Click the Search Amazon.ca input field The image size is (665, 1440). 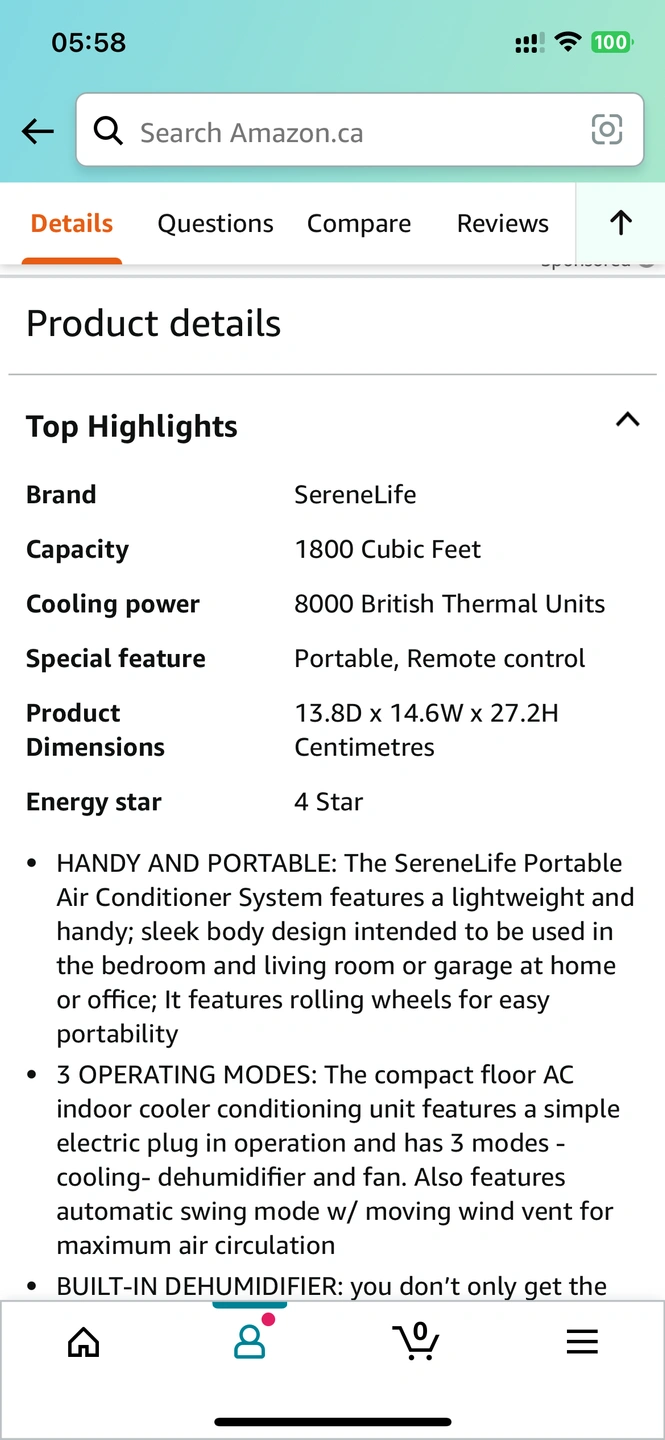click(360, 131)
